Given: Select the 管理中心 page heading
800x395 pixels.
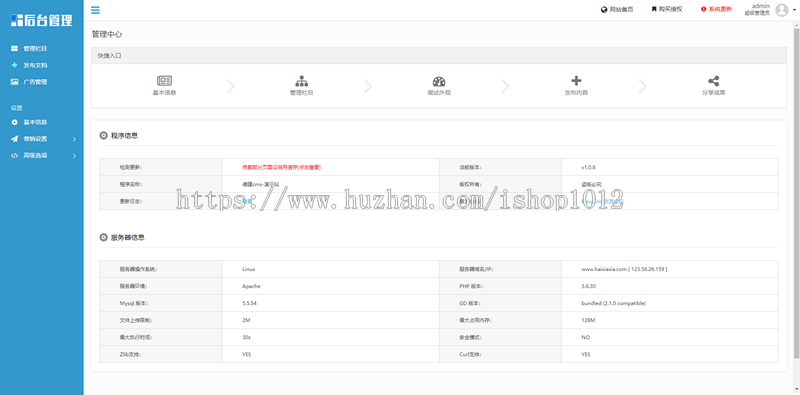Looking at the screenshot, I should [x=107, y=34].
